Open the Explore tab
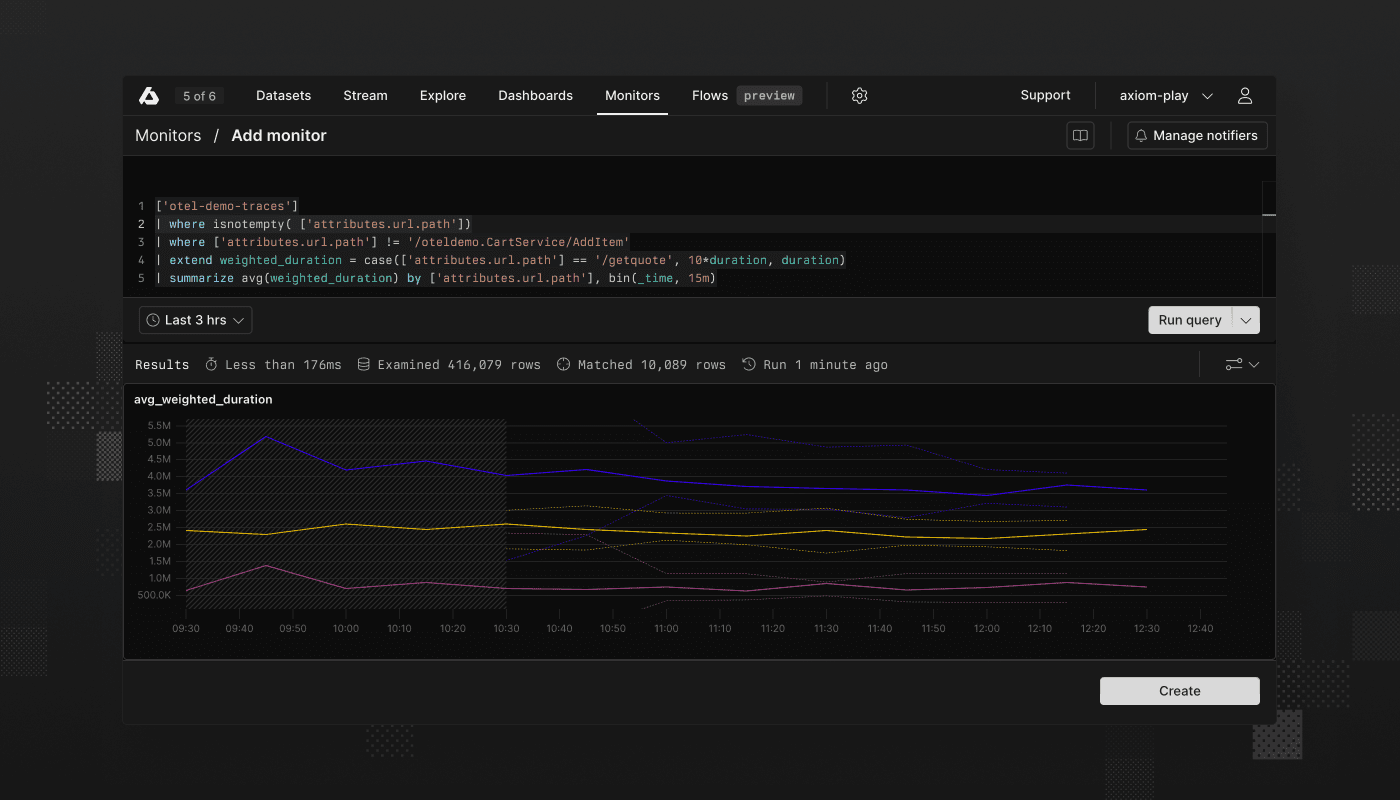Viewport: 1400px width, 800px height. (x=443, y=95)
